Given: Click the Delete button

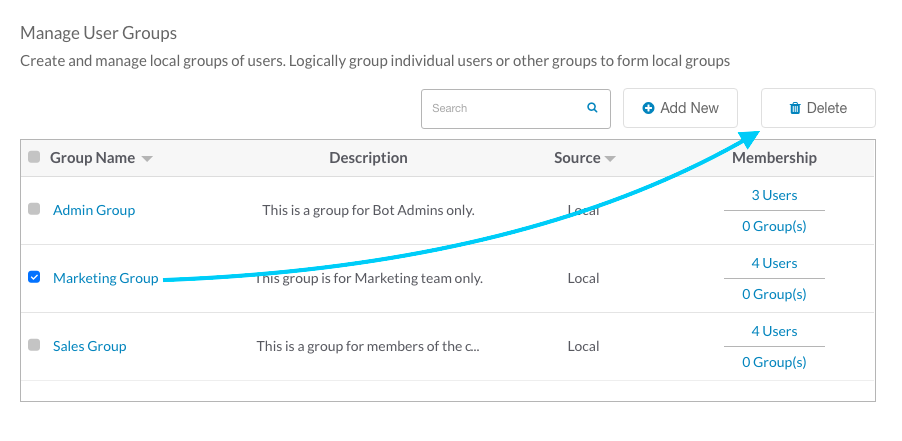Looking at the screenshot, I should [x=818, y=108].
